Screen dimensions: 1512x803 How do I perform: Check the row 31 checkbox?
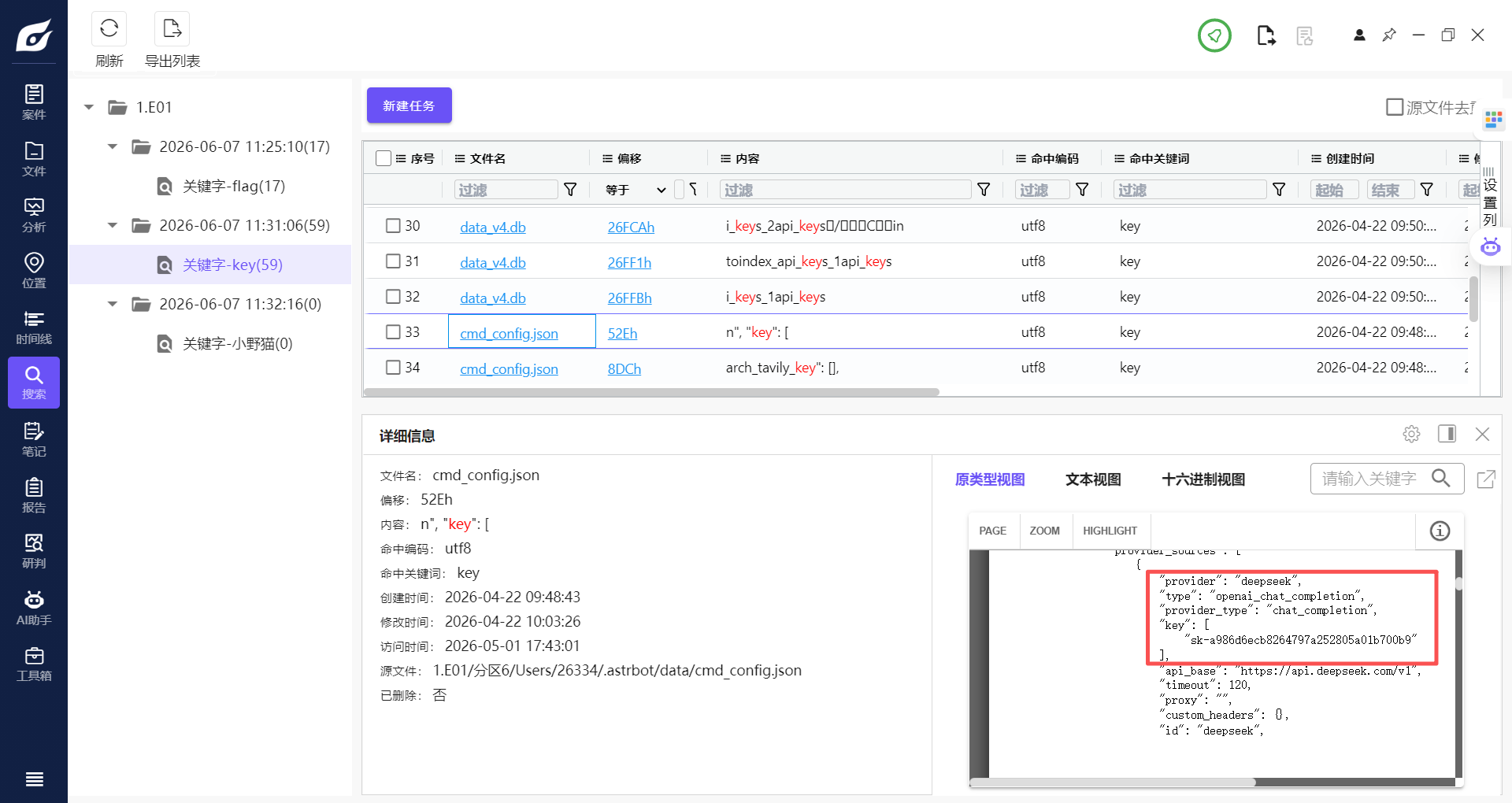click(x=393, y=261)
